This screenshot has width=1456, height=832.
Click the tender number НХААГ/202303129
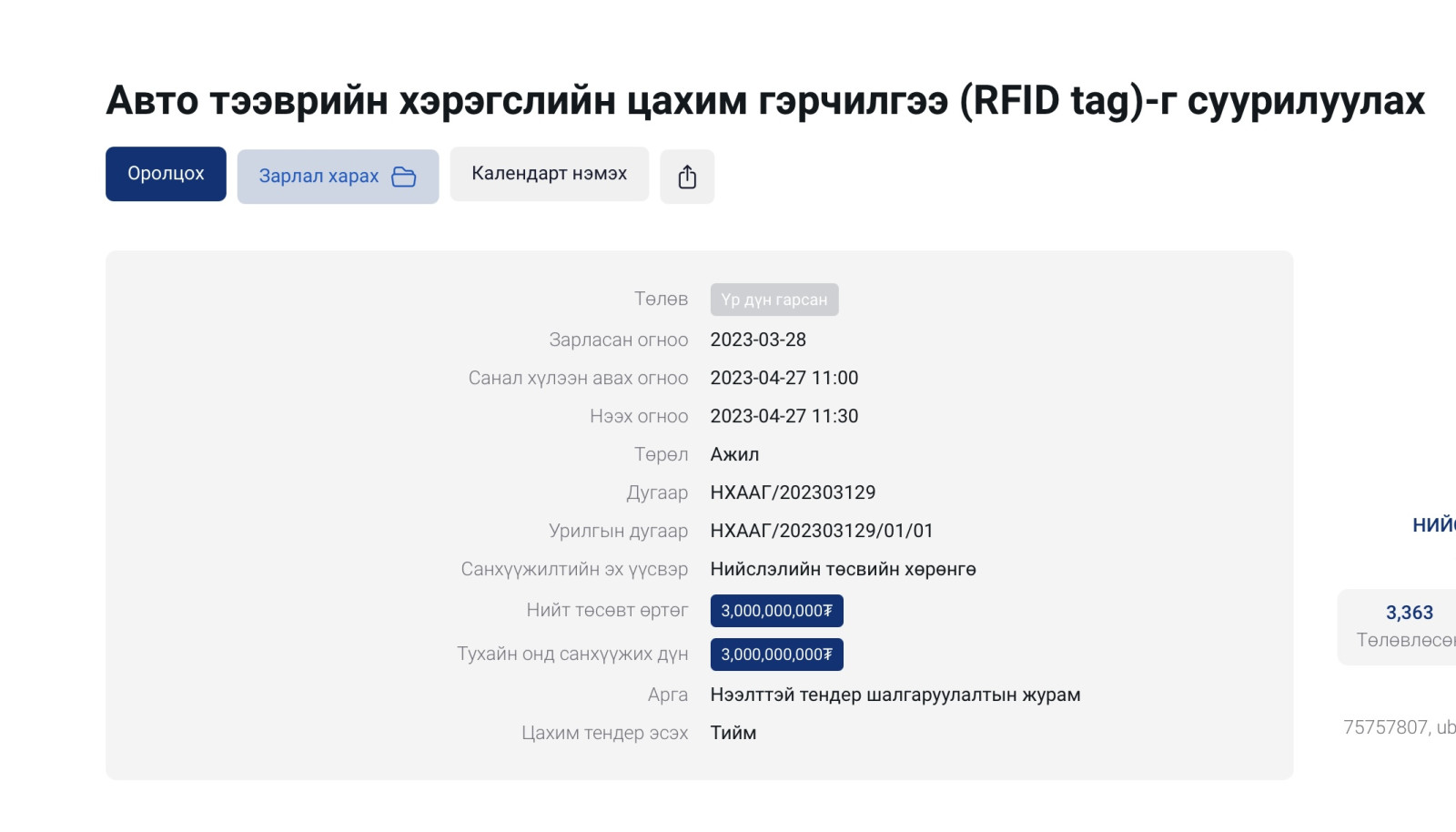click(793, 492)
